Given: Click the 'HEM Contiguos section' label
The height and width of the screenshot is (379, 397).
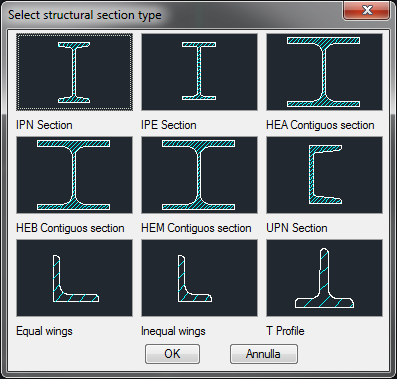Looking at the screenshot, I should pos(196,228).
